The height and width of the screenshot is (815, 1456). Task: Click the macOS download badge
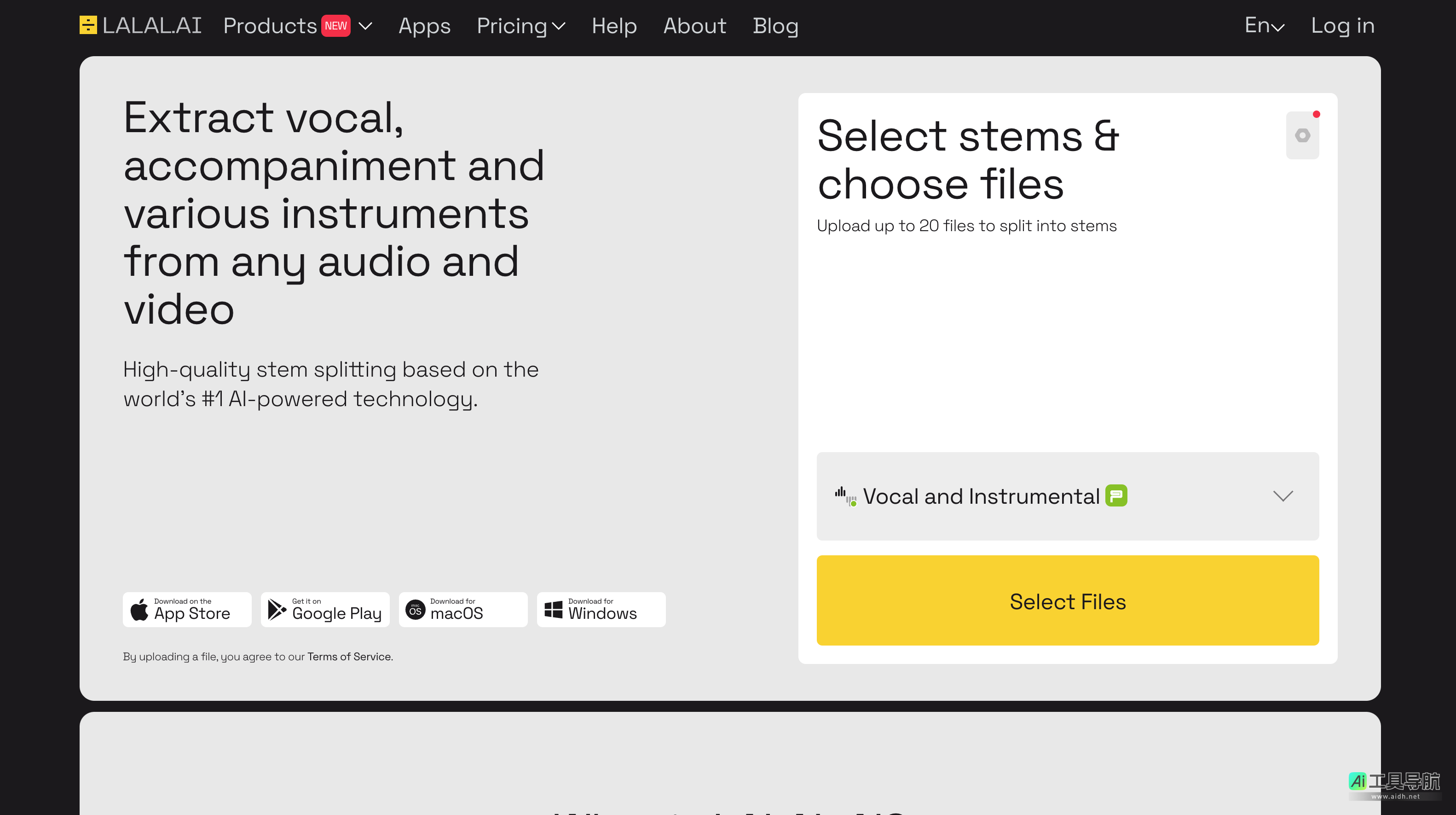(463, 609)
